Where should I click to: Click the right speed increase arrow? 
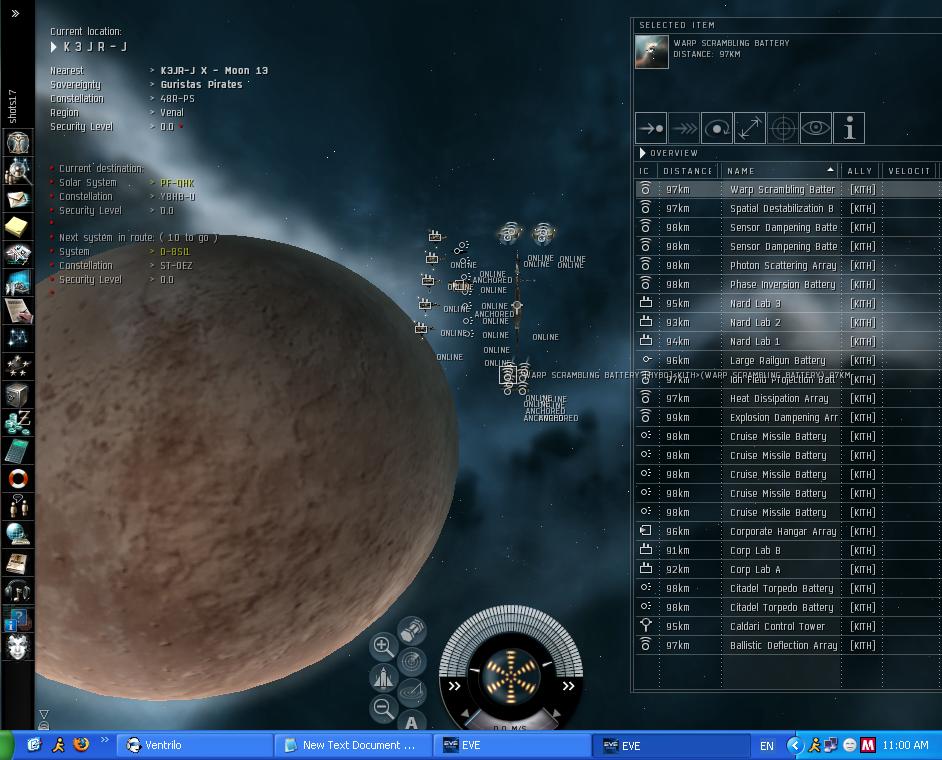click(x=556, y=714)
